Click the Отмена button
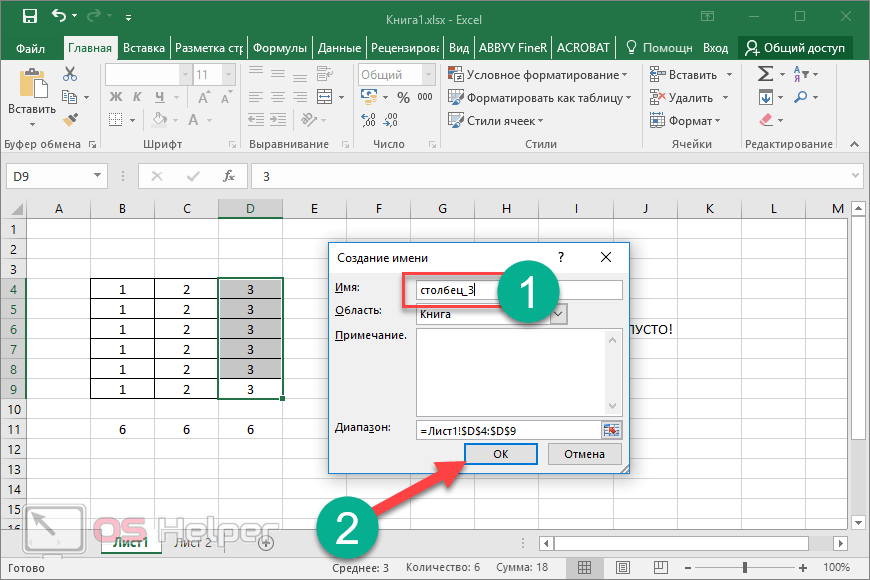This screenshot has height=580, width=870. coord(584,454)
